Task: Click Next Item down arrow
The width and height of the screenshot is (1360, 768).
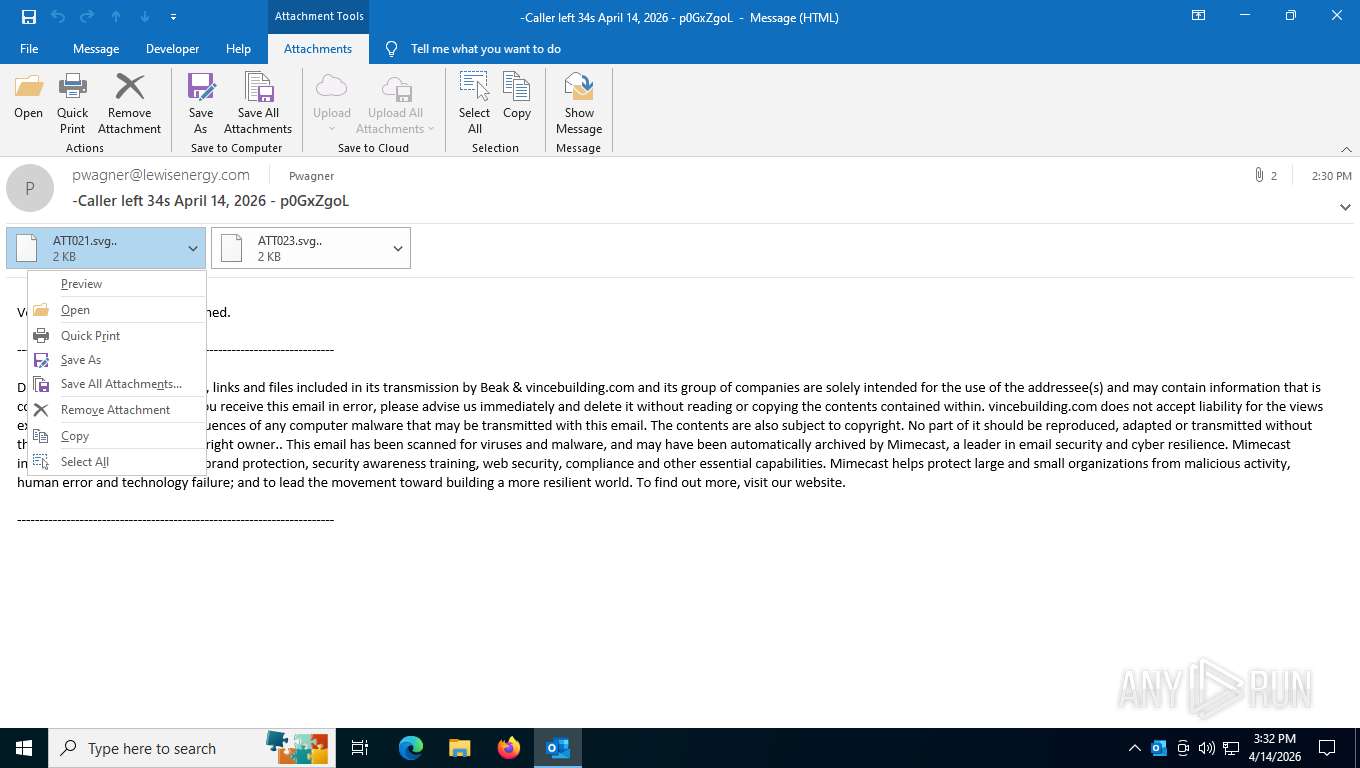Action: 145,17
